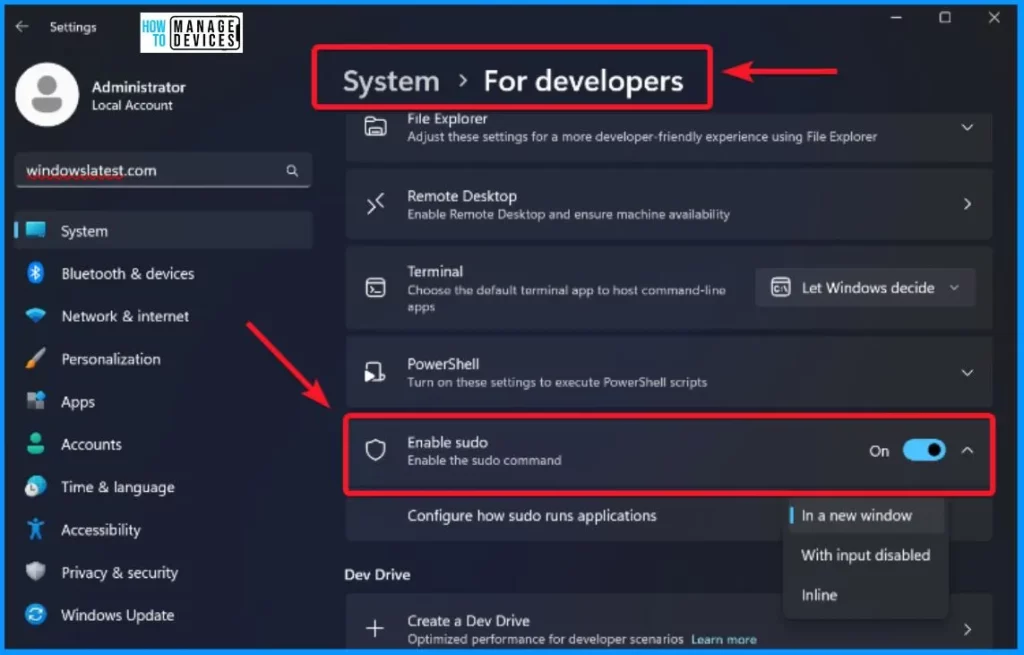The height and width of the screenshot is (655, 1024).
Task: Open Remote Desktop via its right chevron
Action: [967, 204]
